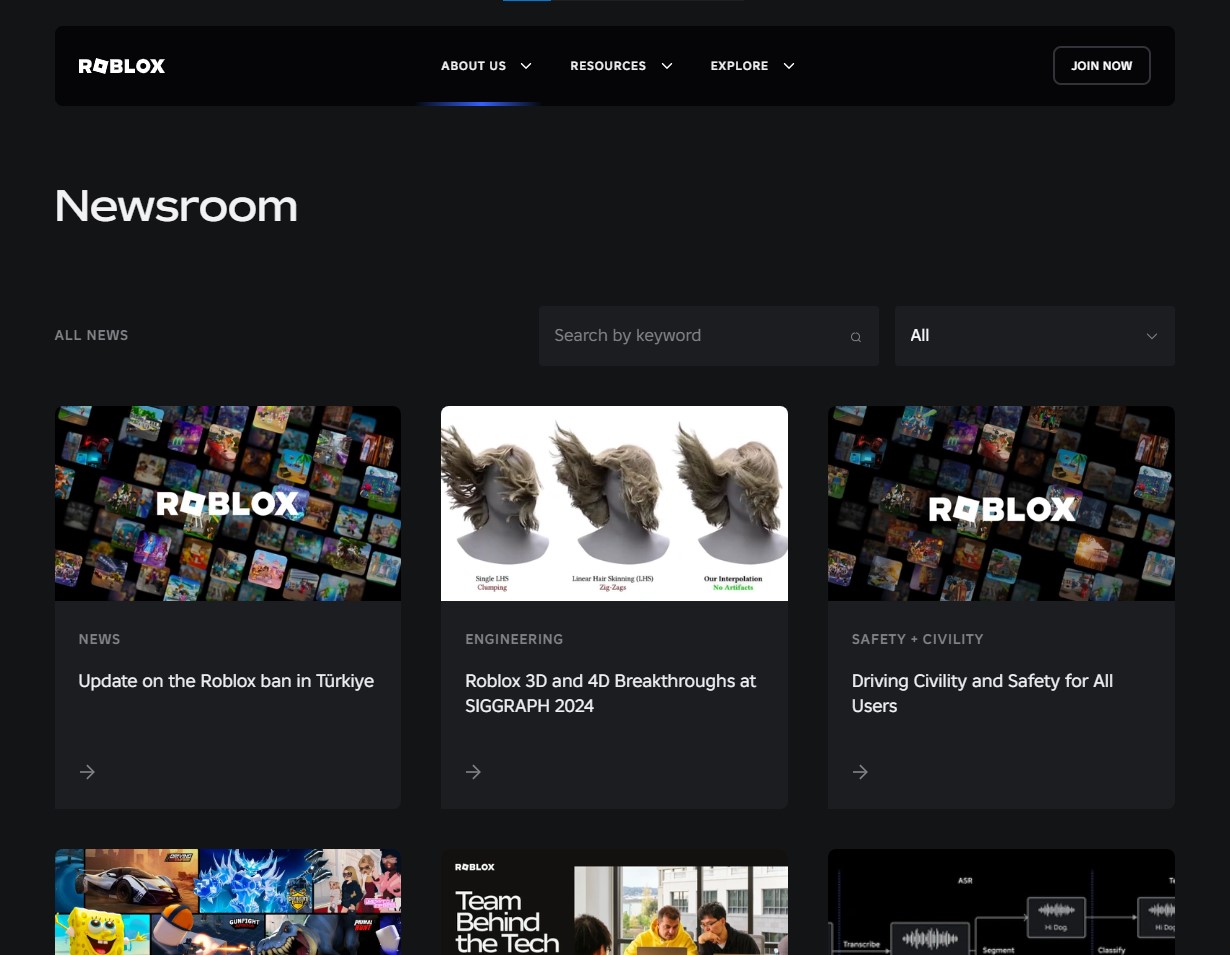
Task: Open the Resources menu
Action: [x=608, y=66]
